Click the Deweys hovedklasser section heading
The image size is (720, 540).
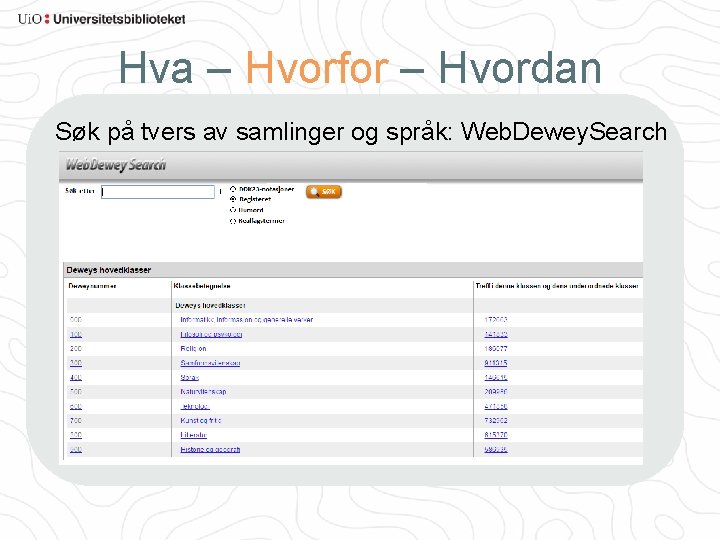(x=109, y=270)
